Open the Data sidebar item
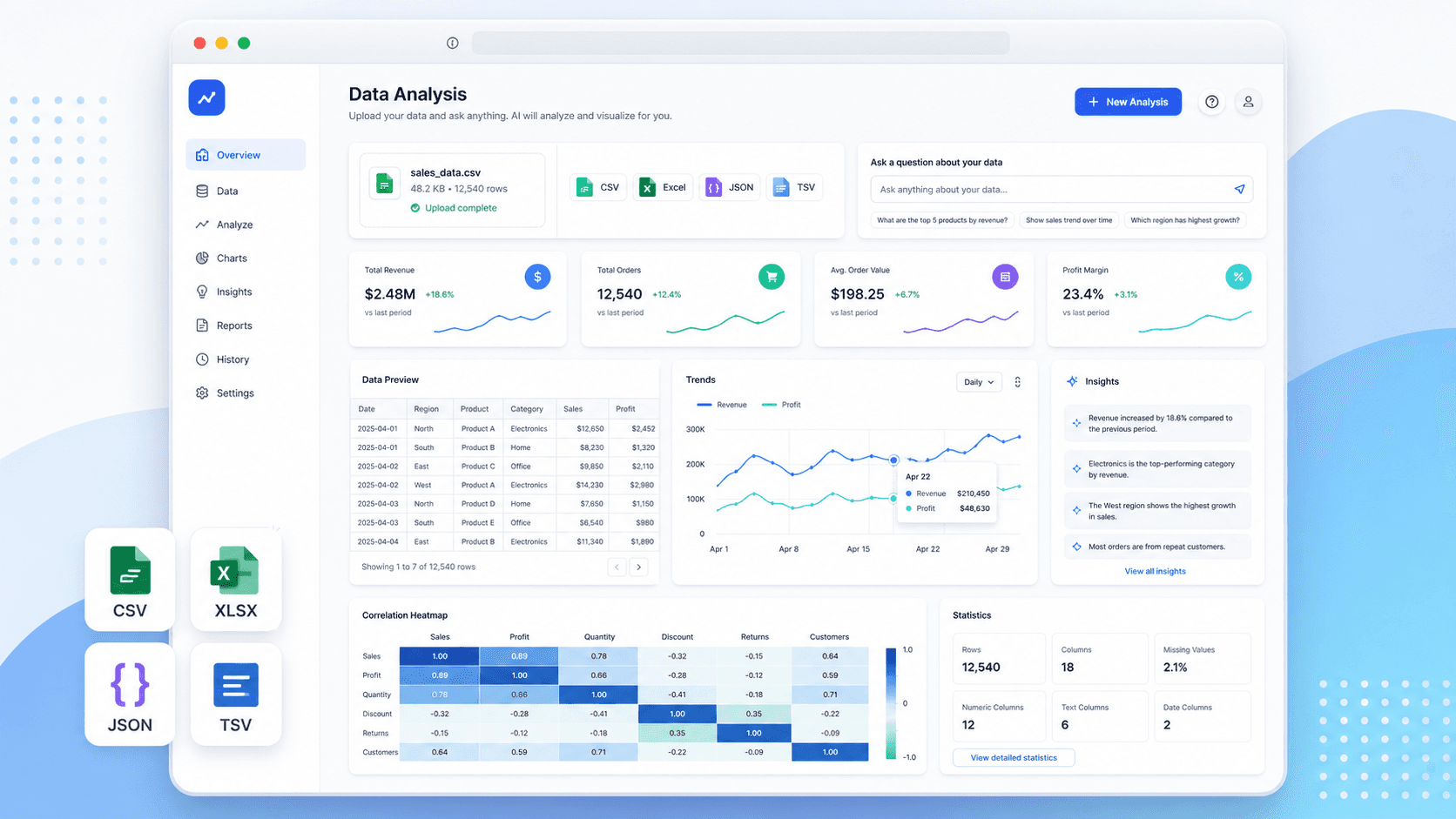This screenshot has width=1456, height=819. pyautogui.click(x=246, y=191)
